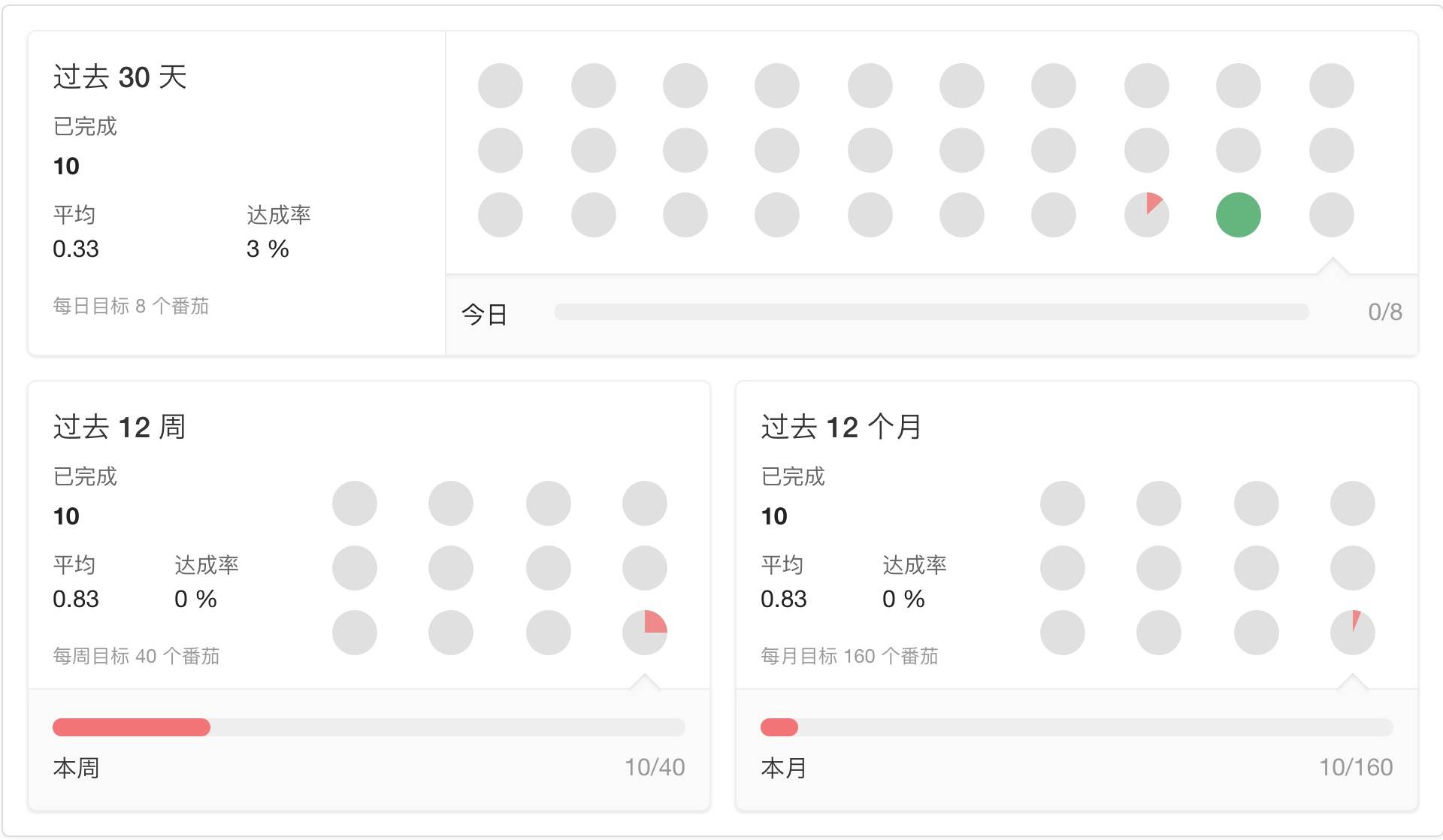The image size is (1443, 840).
Task: Click the 过去 30 天 heading
Action: pos(119,77)
